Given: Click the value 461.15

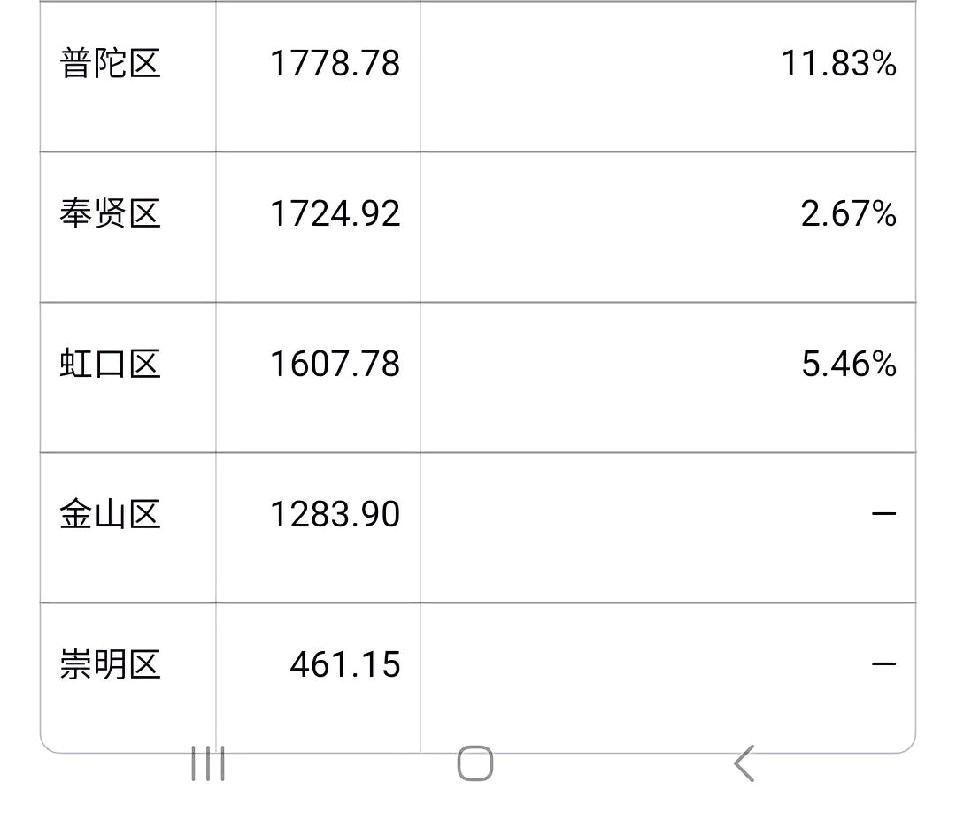Looking at the screenshot, I should tap(345, 665).
